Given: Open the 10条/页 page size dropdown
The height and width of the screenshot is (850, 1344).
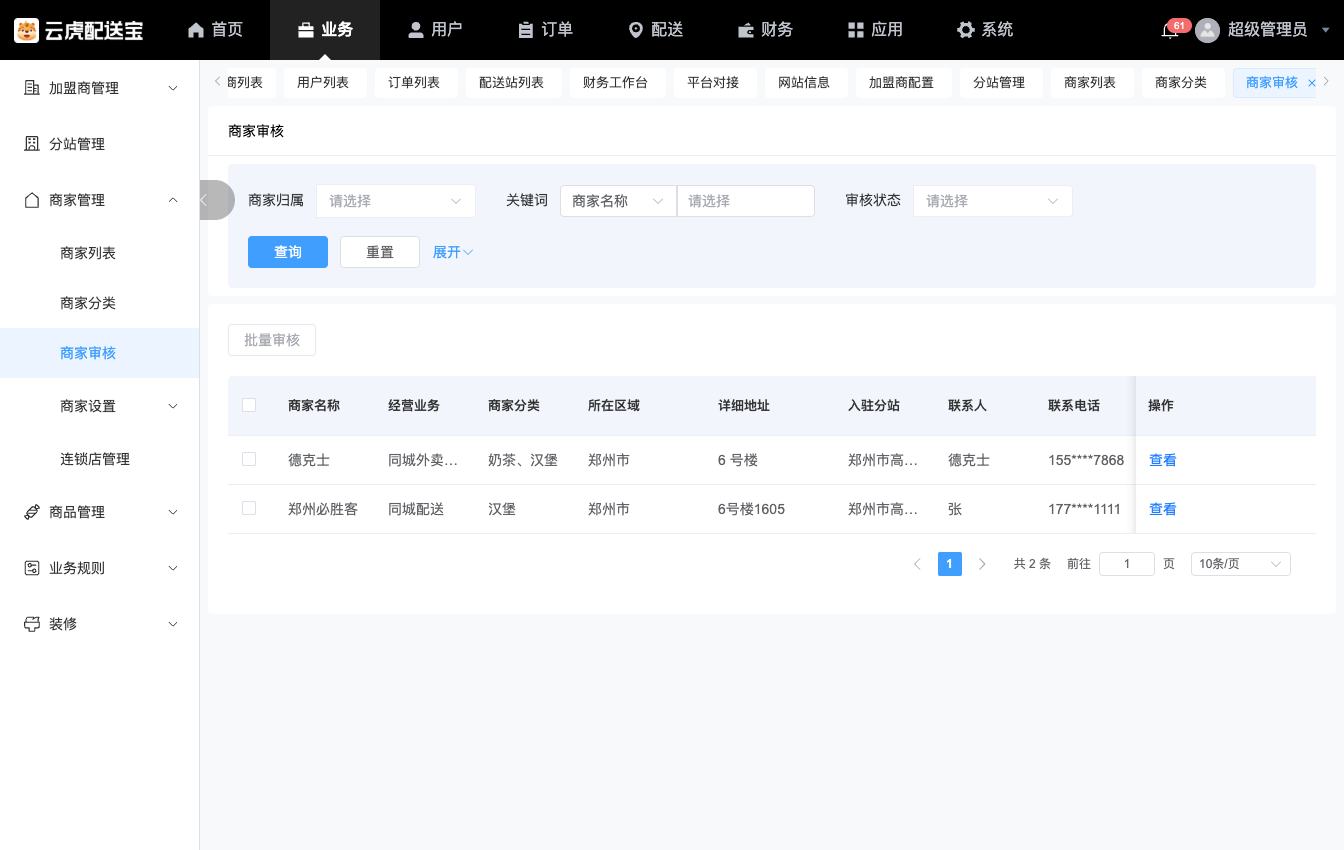Looking at the screenshot, I should click(x=1240, y=564).
